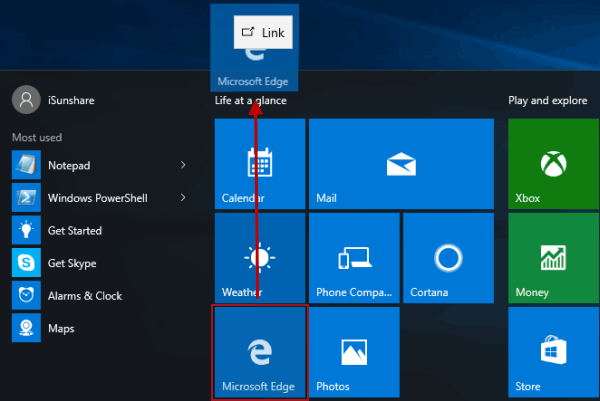Launch the Xbox tile
Viewport: 600px width, 401px height.
pyautogui.click(x=553, y=164)
